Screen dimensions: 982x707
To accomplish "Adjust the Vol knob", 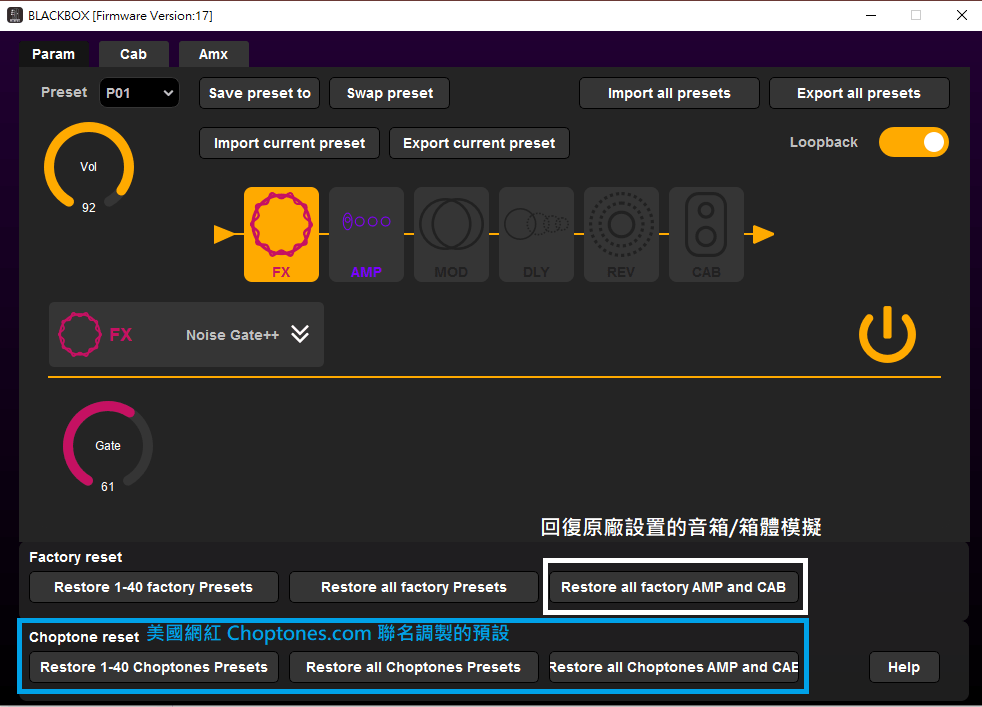I will (x=89, y=167).
